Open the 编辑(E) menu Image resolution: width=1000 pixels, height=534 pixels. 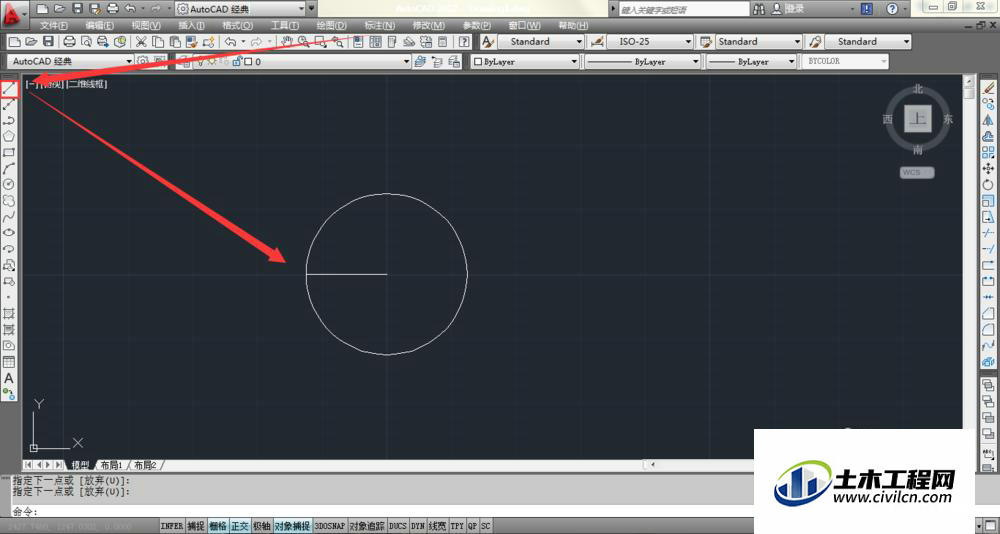(99, 26)
